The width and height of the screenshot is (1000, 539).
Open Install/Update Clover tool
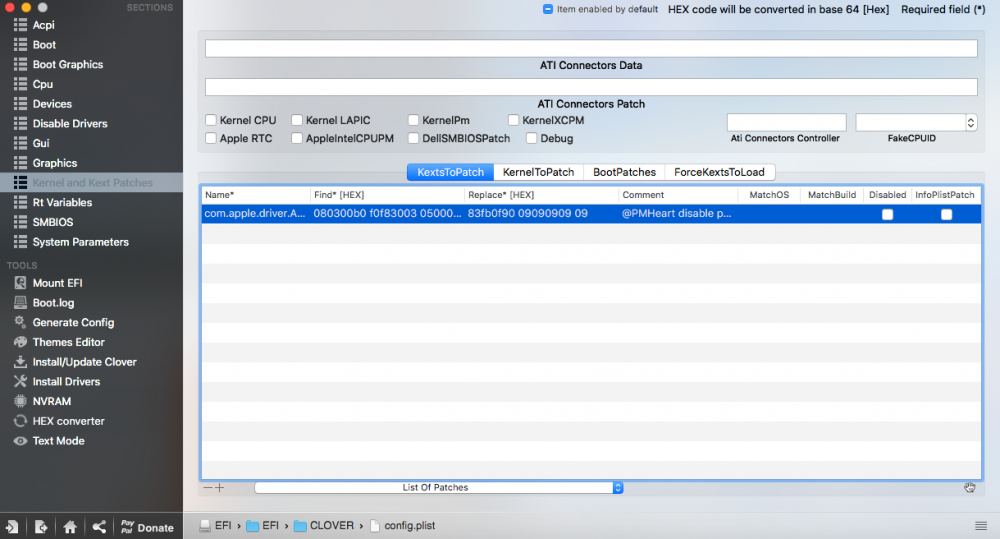[84, 362]
